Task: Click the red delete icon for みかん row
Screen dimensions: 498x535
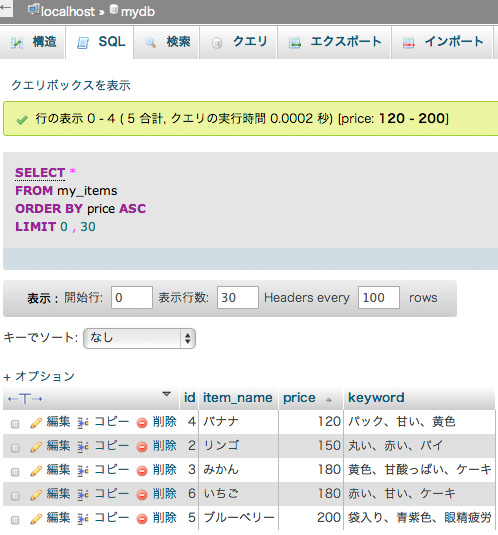Action: tap(142, 471)
